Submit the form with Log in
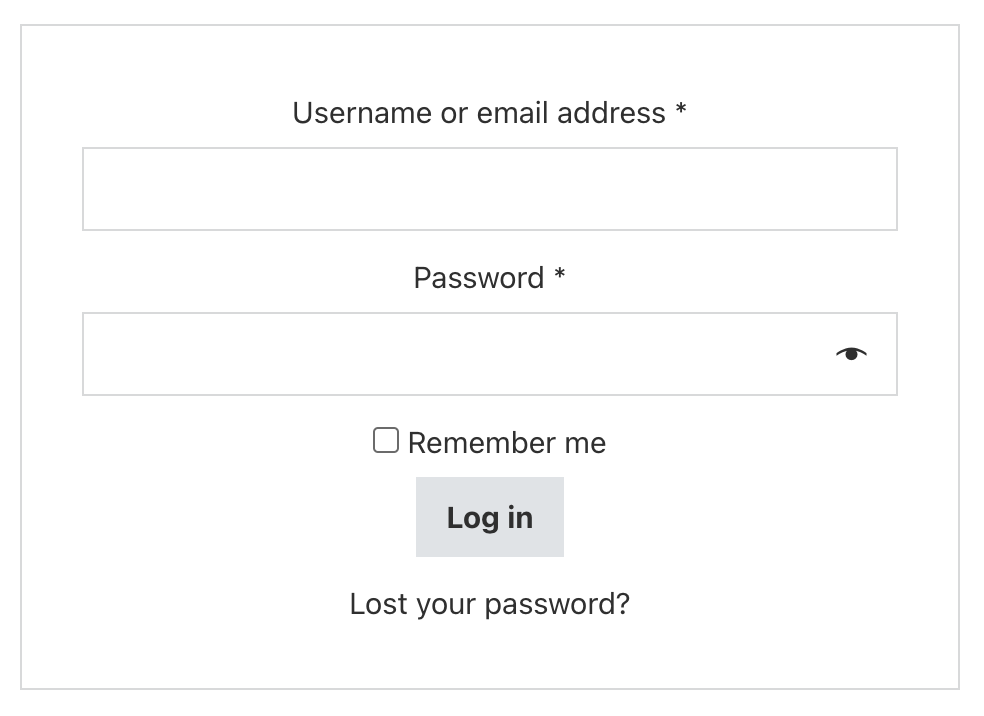The image size is (984, 716). [x=489, y=517]
